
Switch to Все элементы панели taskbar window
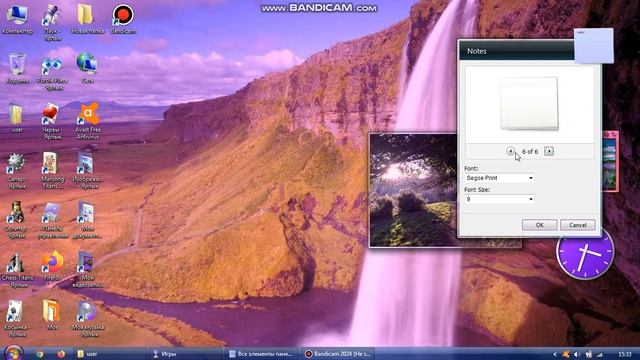tap(261, 354)
